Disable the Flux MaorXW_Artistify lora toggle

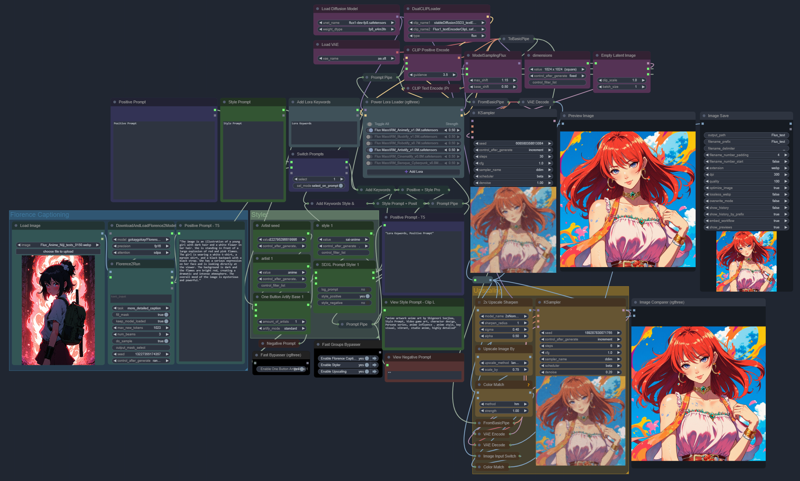(371, 150)
